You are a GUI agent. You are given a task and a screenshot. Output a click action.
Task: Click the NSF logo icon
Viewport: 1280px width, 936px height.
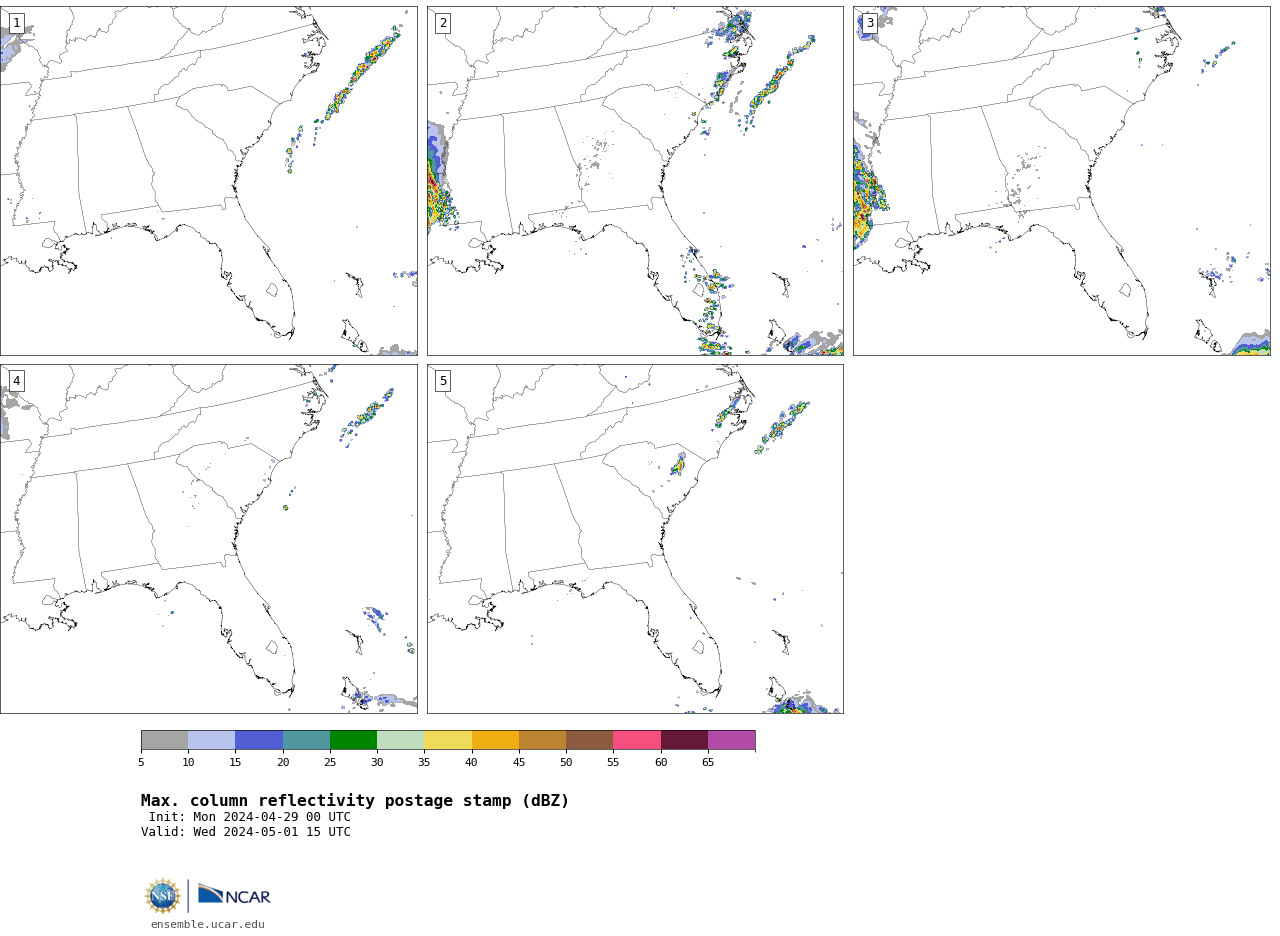point(163,896)
